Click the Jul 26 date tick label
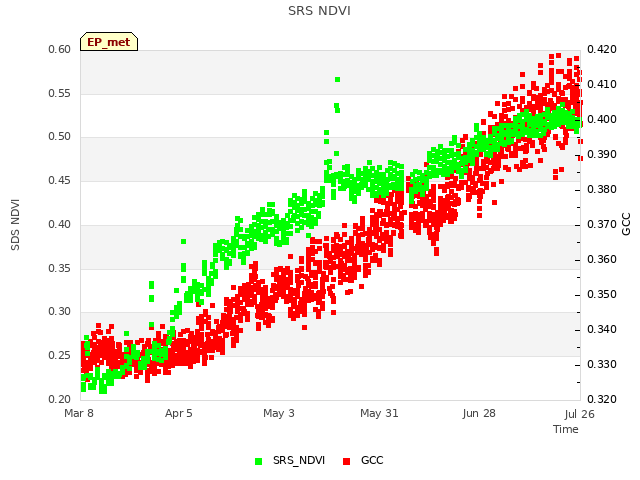The width and height of the screenshot is (640, 480). pos(580,414)
